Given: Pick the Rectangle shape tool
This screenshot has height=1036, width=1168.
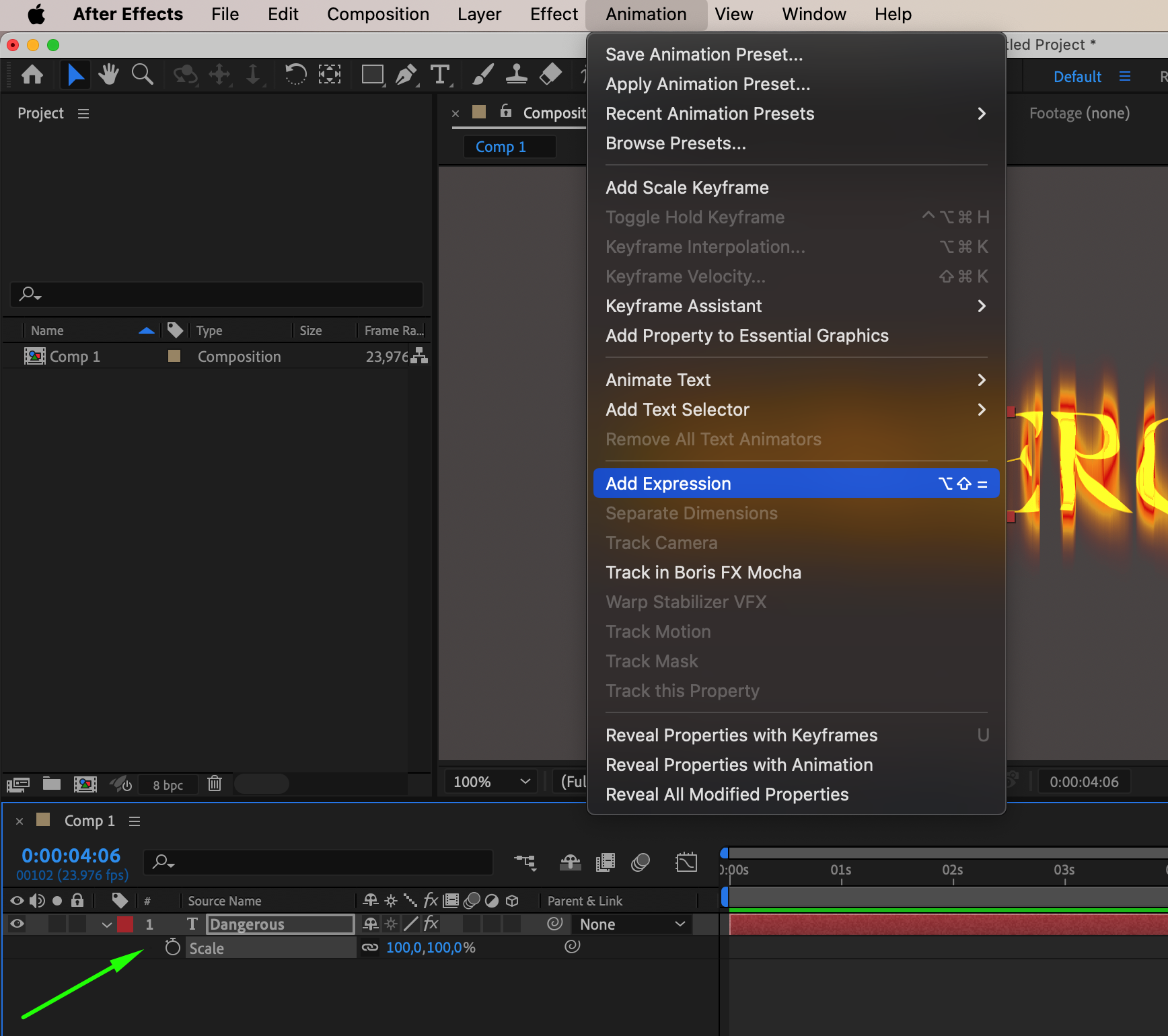Looking at the screenshot, I should (x=372, y=75).
